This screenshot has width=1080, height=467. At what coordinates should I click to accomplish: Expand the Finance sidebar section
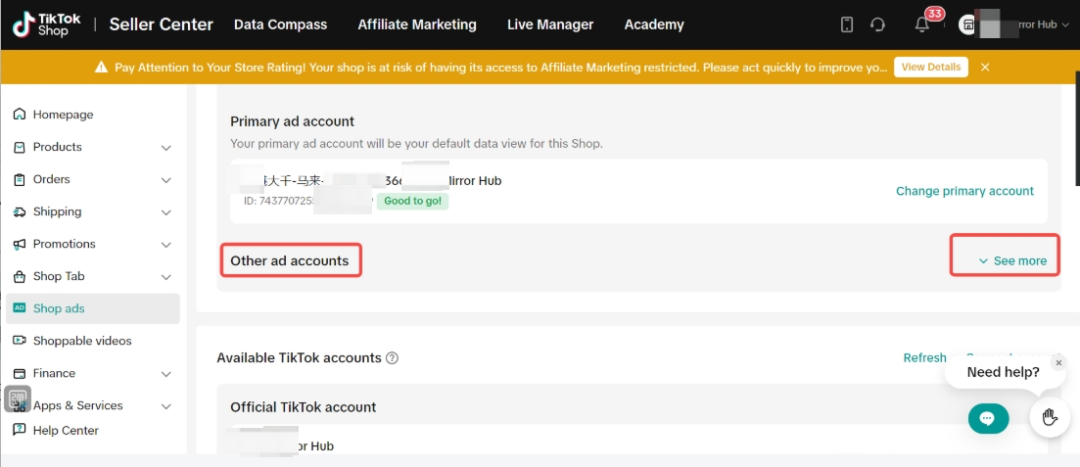tap(166, 374)
